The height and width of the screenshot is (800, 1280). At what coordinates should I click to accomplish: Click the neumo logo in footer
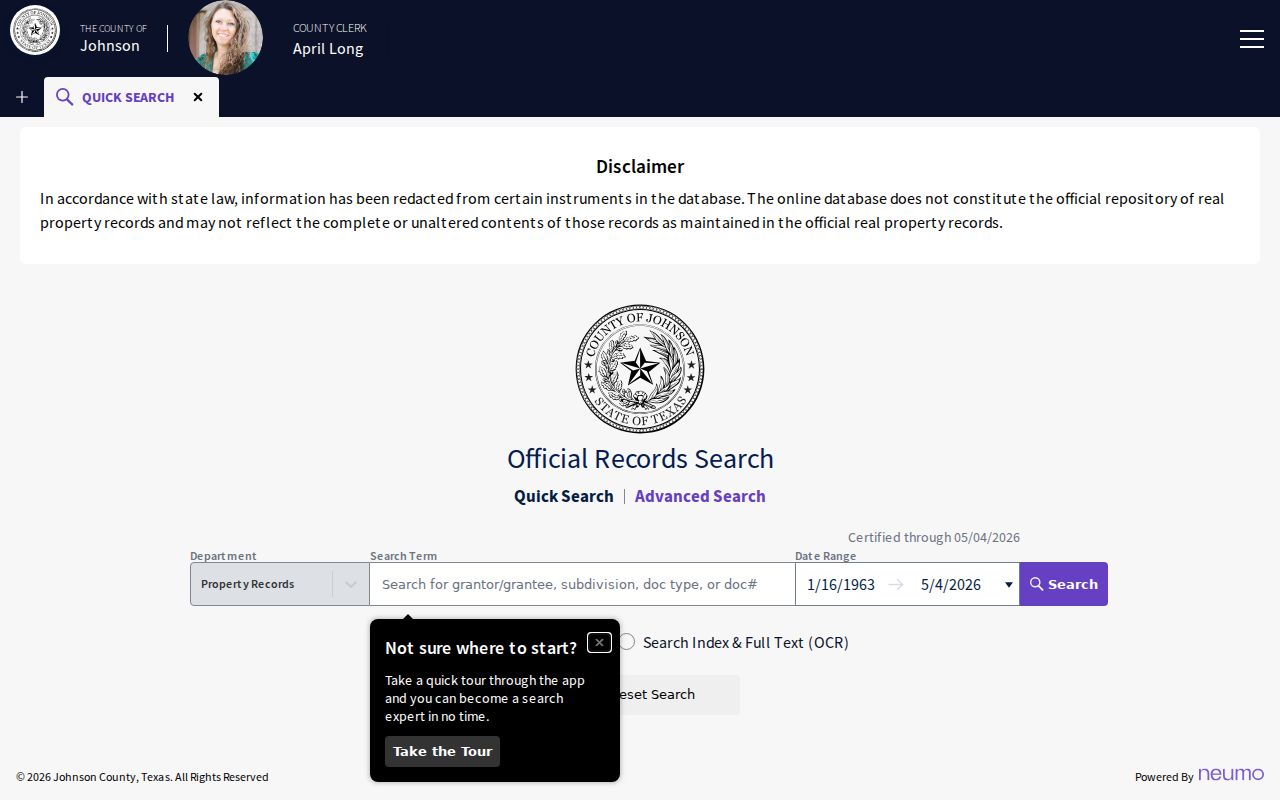pyautogui.click(x=1231, y=775)
